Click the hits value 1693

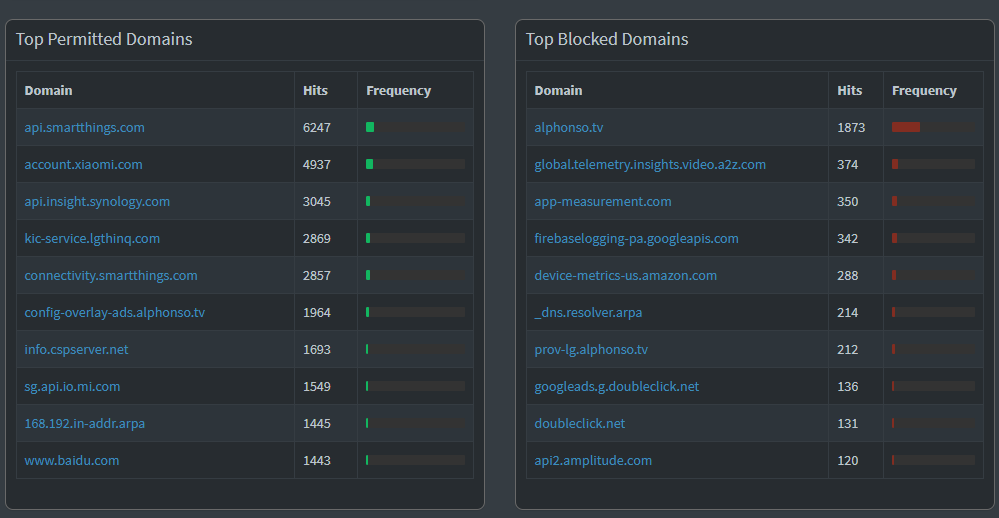317,349
